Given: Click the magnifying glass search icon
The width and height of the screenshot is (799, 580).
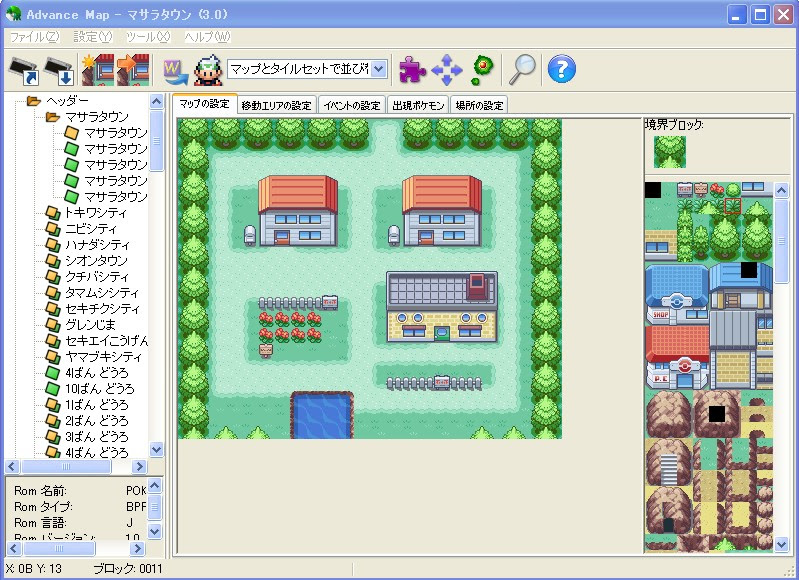Looking at the screenshot, I should pos(522,69).
